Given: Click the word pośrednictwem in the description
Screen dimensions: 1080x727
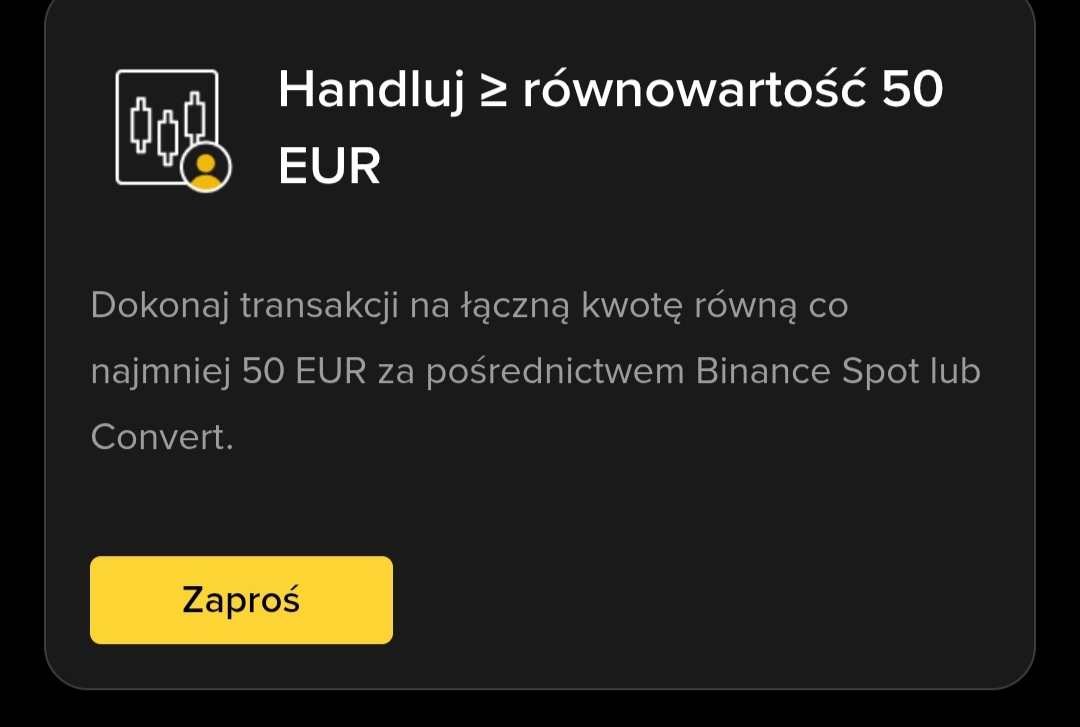Looking at the screenshot, I should pyautogui.click(x=555, y=373).
